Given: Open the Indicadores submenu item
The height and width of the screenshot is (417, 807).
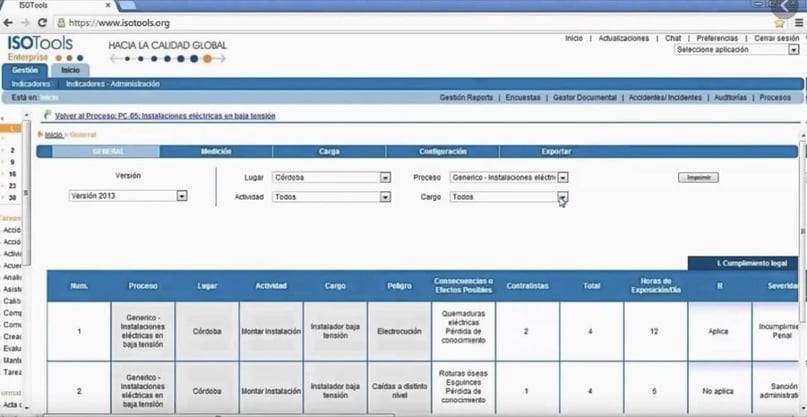Looking at the screenshot, I should [x=31, y=84].
